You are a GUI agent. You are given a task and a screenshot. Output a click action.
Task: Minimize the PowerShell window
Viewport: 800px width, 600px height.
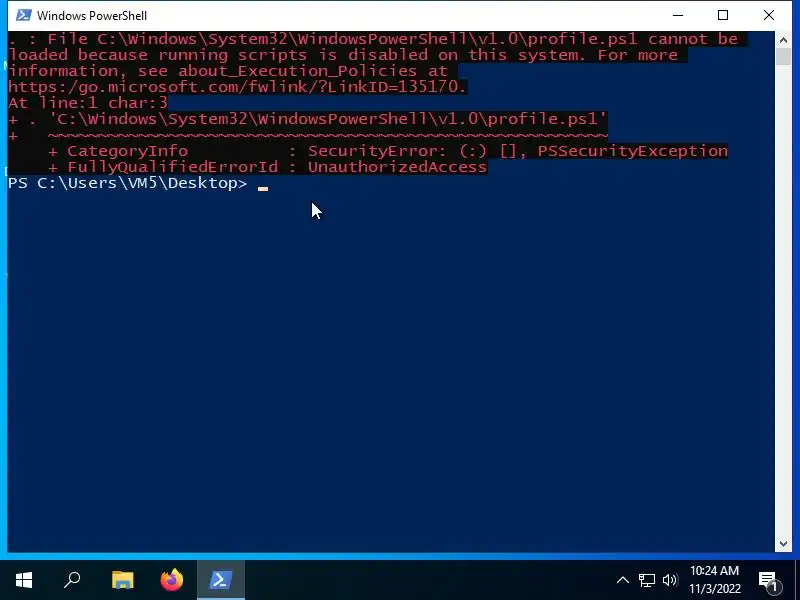pyautogui.click(x=678, y=15)
